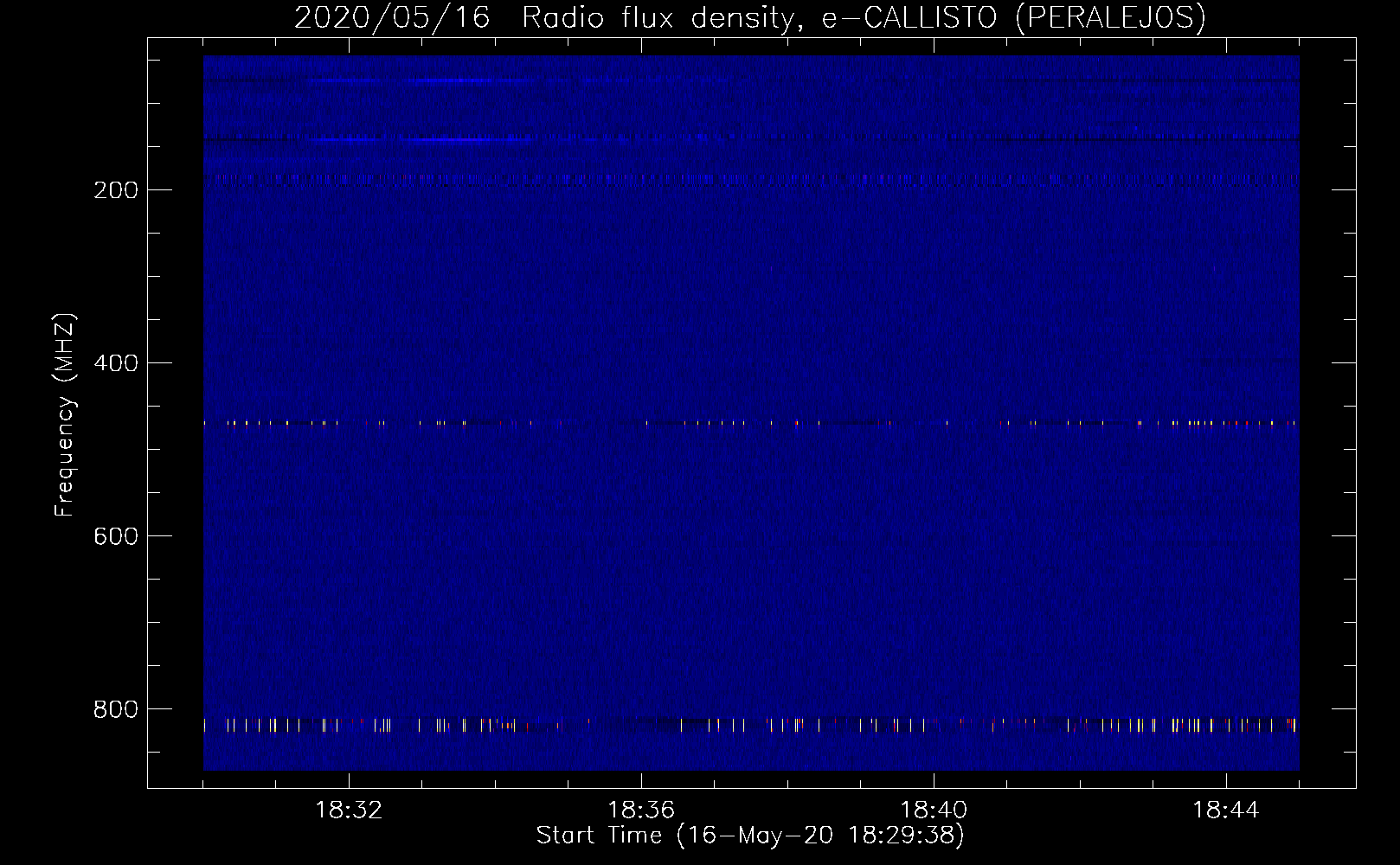Click the 18:40 time tick label
This screenshot has height=865, width=1400.
coord(934,811)
